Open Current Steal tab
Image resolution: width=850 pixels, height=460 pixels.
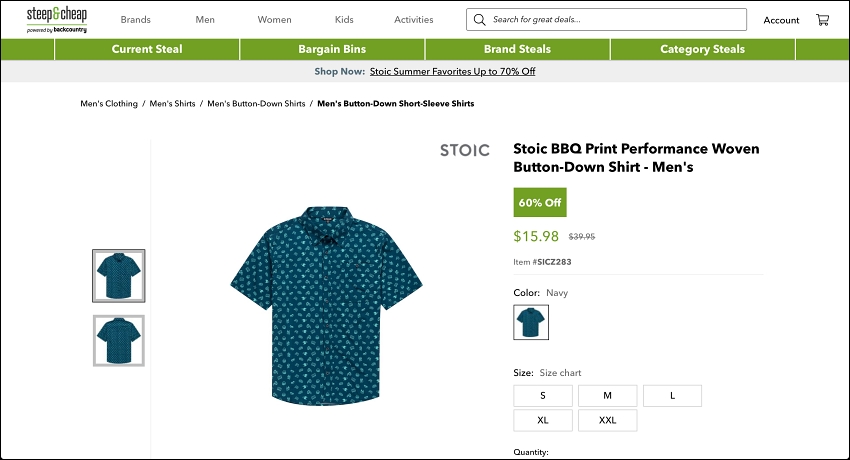pyautogui.click(x=147, y=49)
